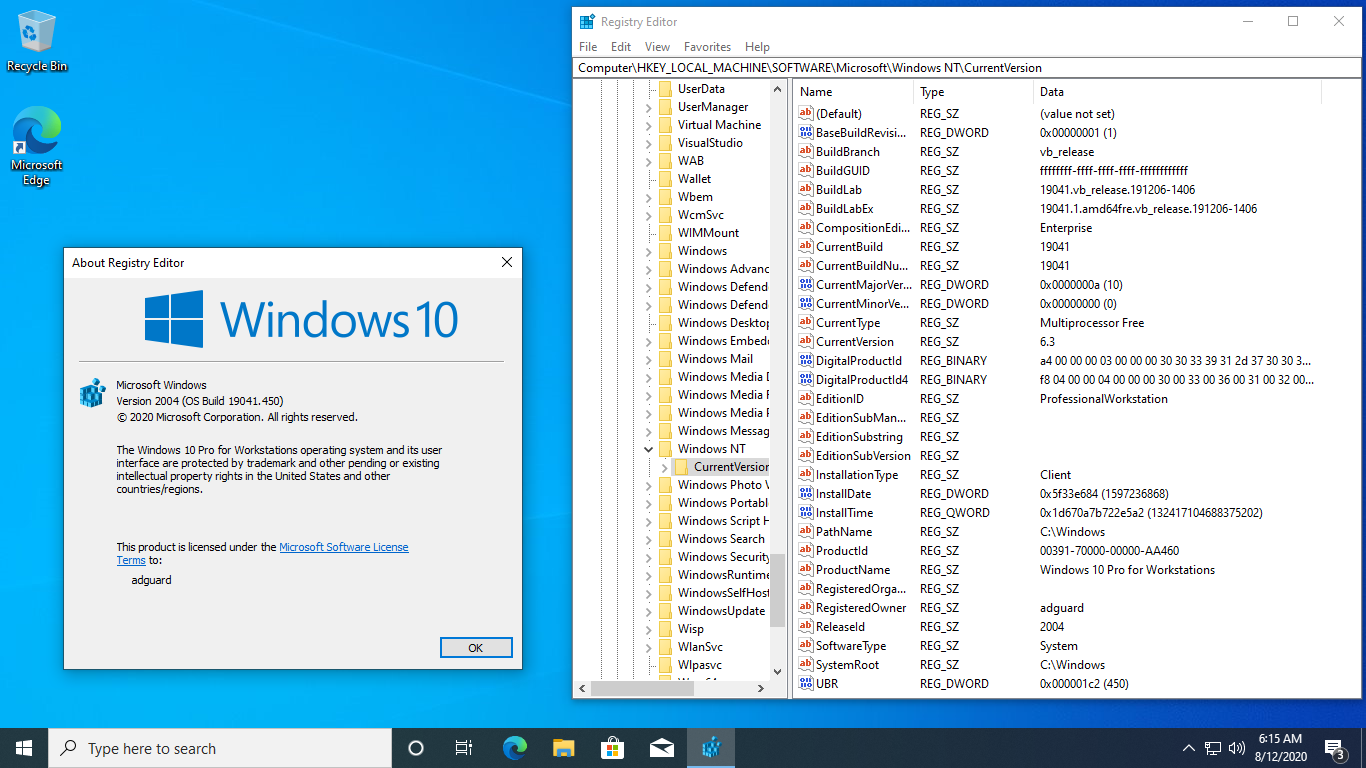Expand the Windows Search tree node

click(x=648, y=539)
